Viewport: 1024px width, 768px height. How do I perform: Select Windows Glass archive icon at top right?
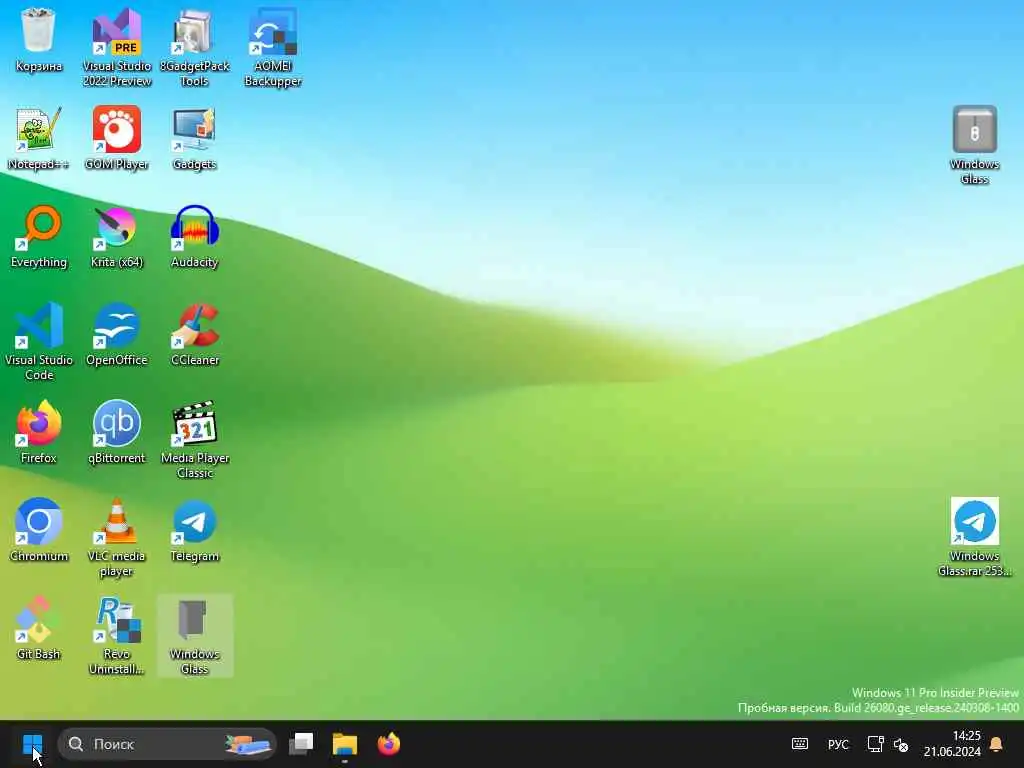[974, 145]
